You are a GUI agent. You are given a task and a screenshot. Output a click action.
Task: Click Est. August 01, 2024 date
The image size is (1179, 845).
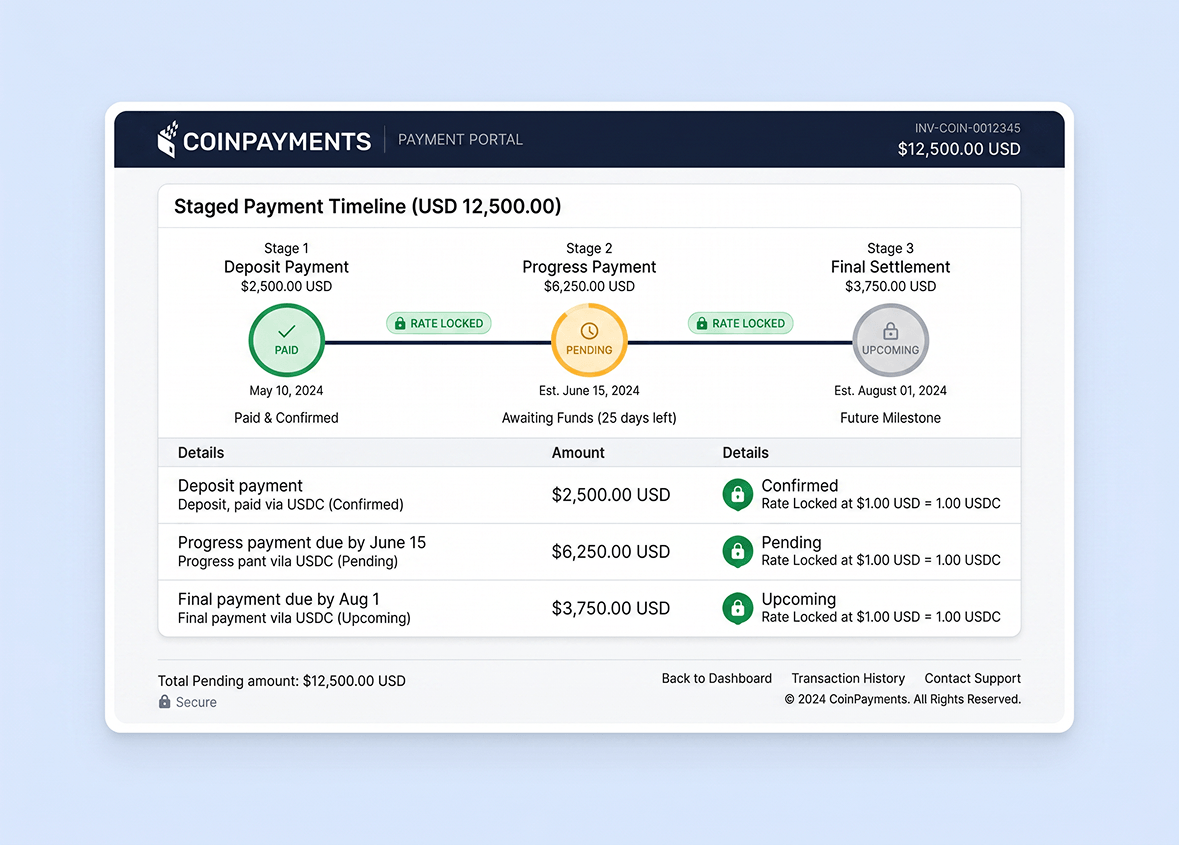(x=890, y=391)
